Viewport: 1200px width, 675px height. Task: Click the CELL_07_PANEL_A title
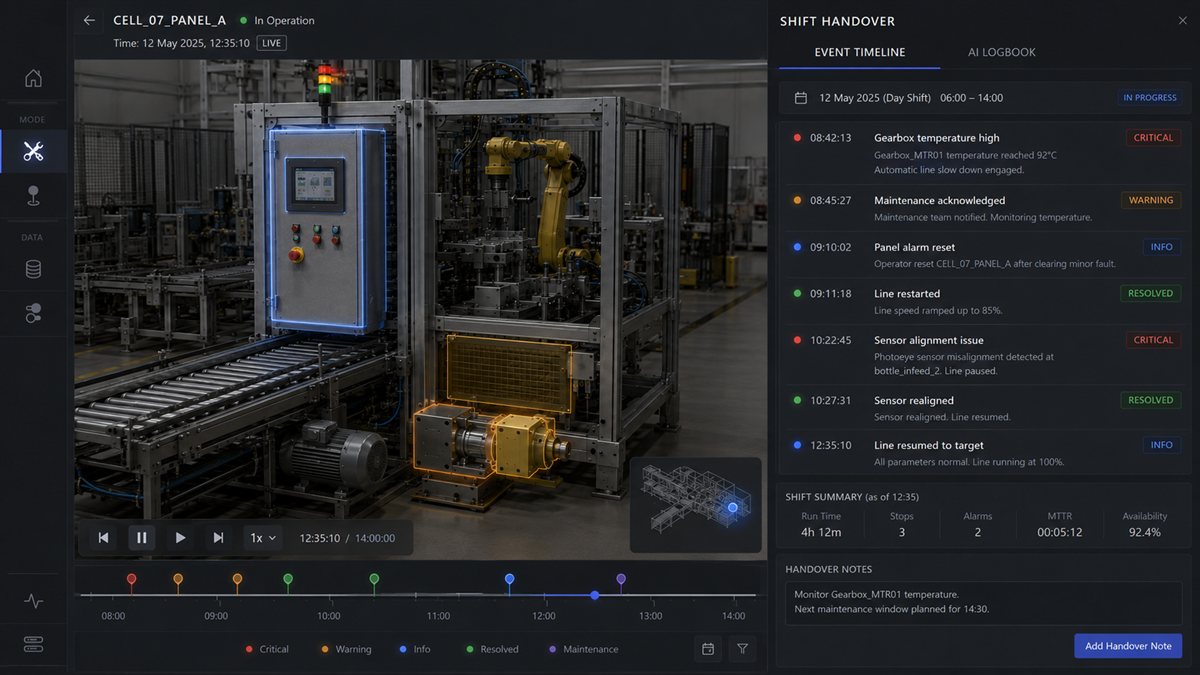coord(169,20)
